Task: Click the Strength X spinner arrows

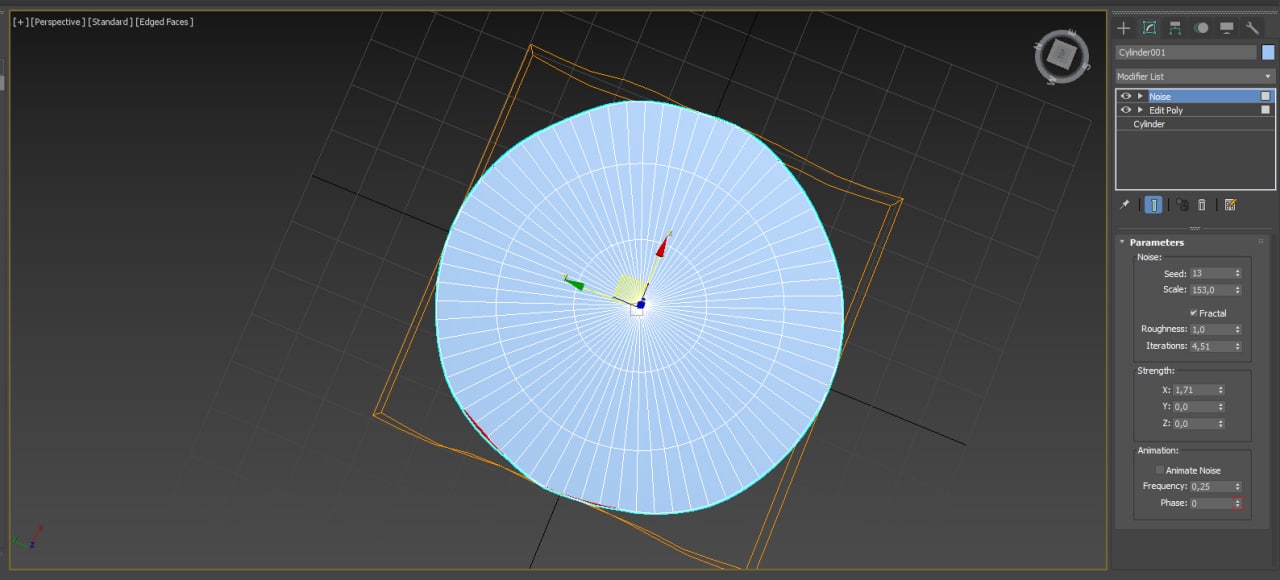Action: coord(1221,390)
